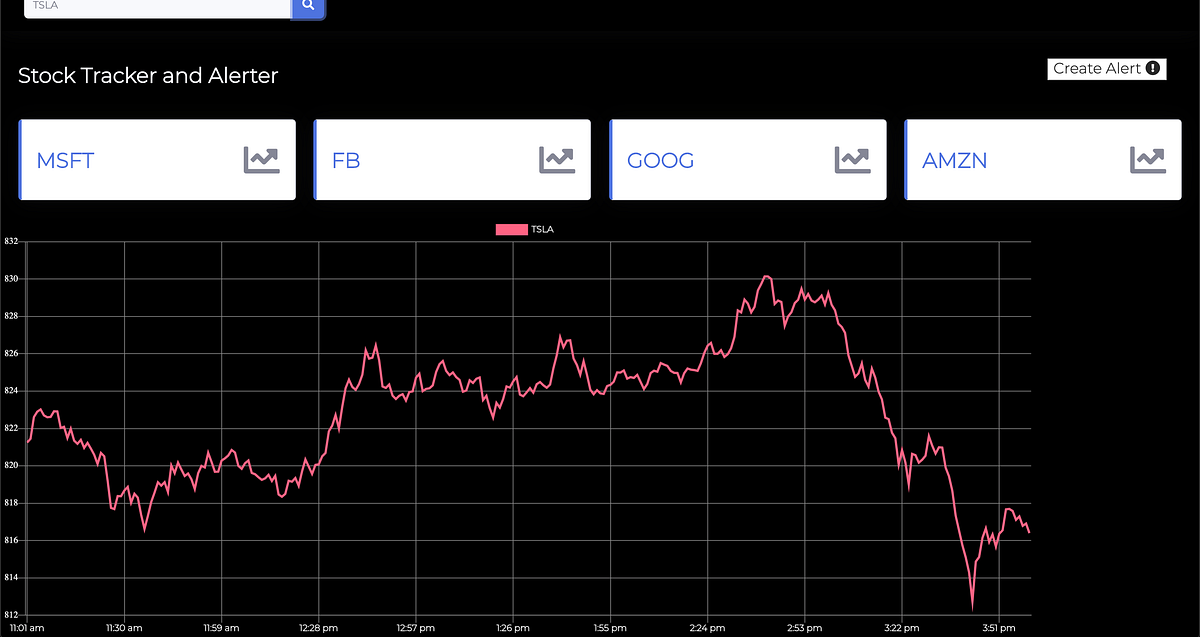Image resolution: width=1200 pixels, height=637 pixels.
Task: Open the MSFT stock card
Action: tap(157, 160)
